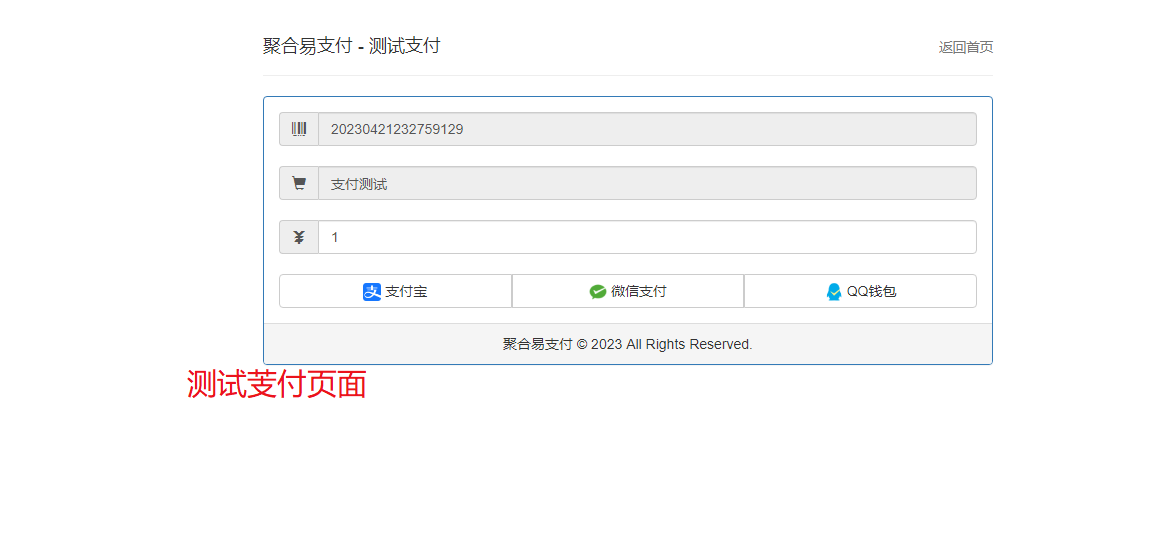1174x548 pixels.
Task: Pay with 支付宝 button
Action: (x=395, y=291)
